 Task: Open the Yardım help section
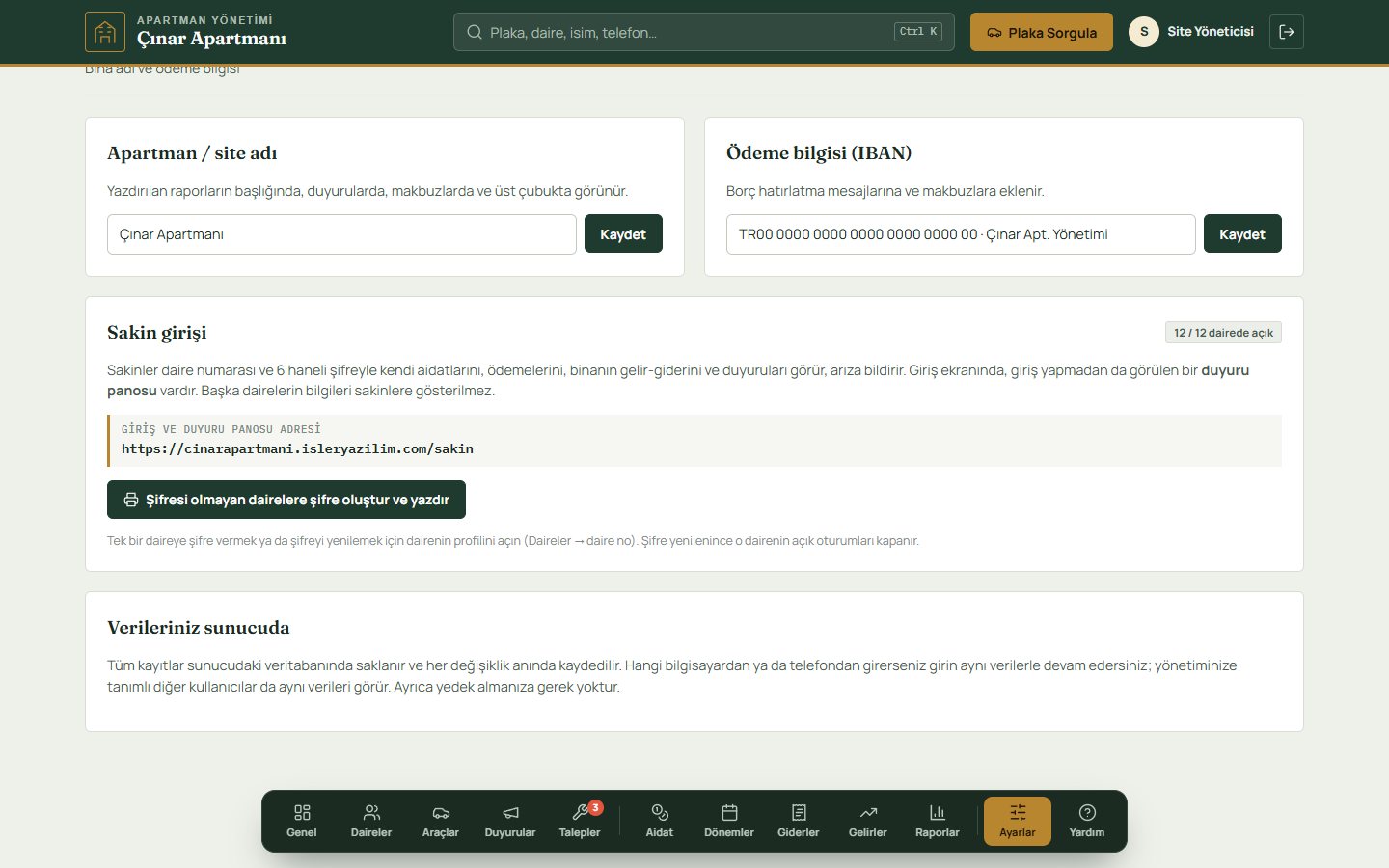click(1087, 821)
